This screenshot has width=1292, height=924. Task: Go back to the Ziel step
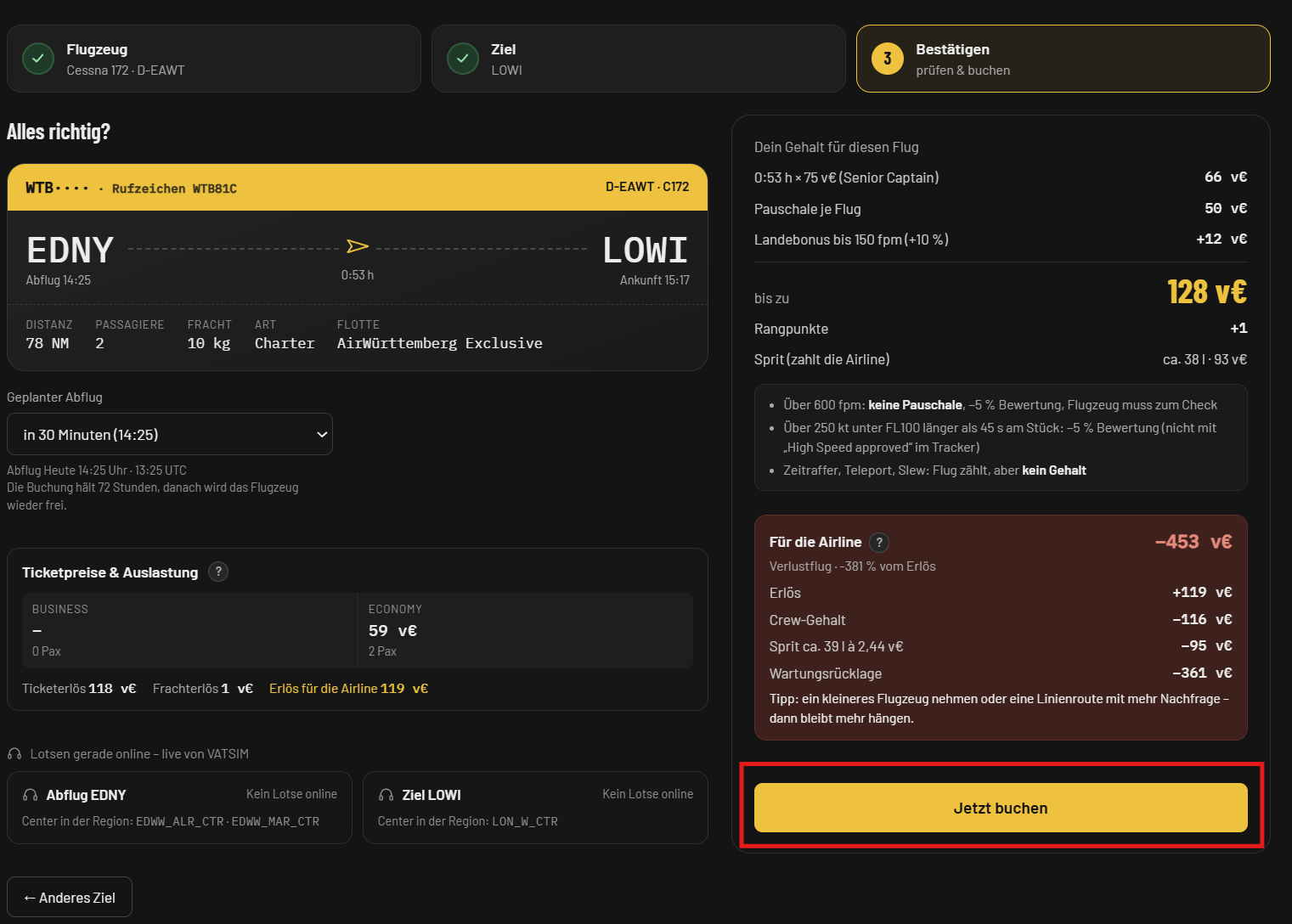[x=639, y=59]
